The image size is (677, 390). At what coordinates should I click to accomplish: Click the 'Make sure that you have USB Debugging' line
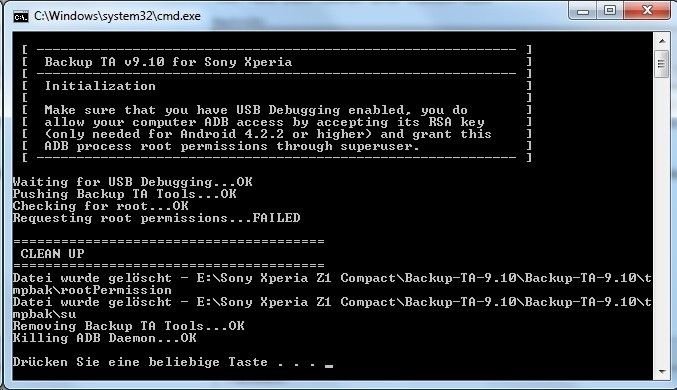256,110
